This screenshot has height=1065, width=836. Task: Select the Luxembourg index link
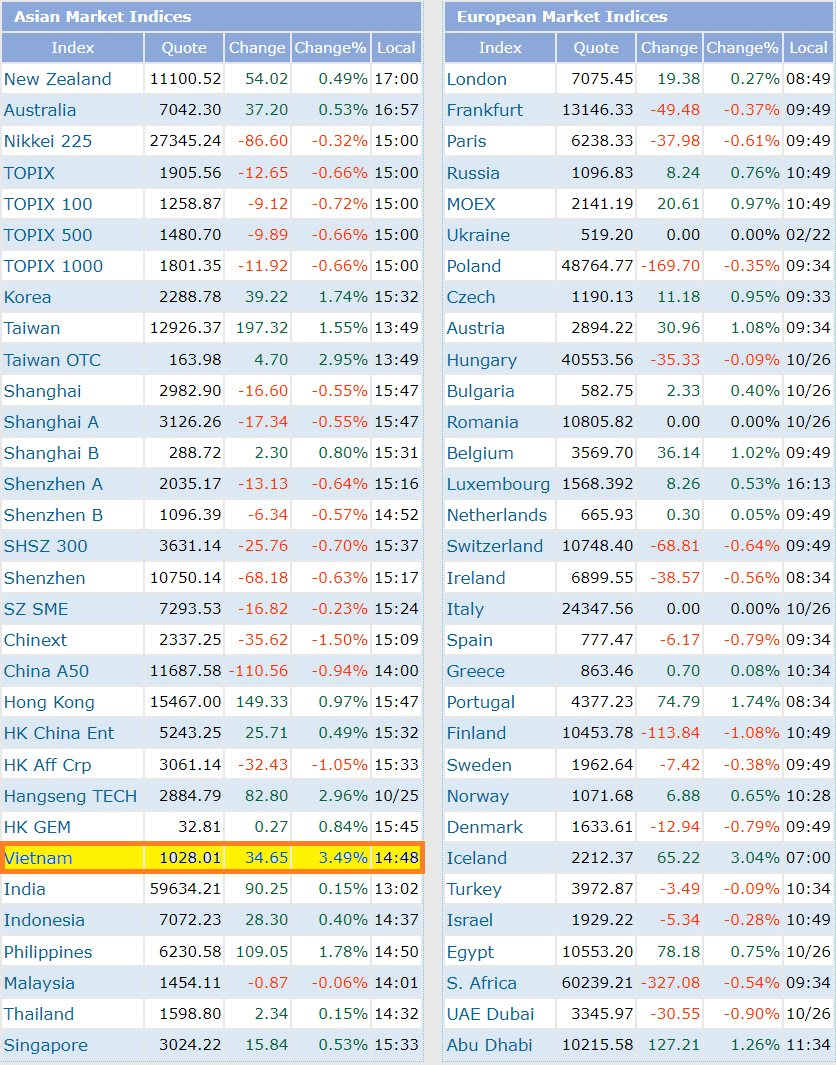[x=498, y=484]
